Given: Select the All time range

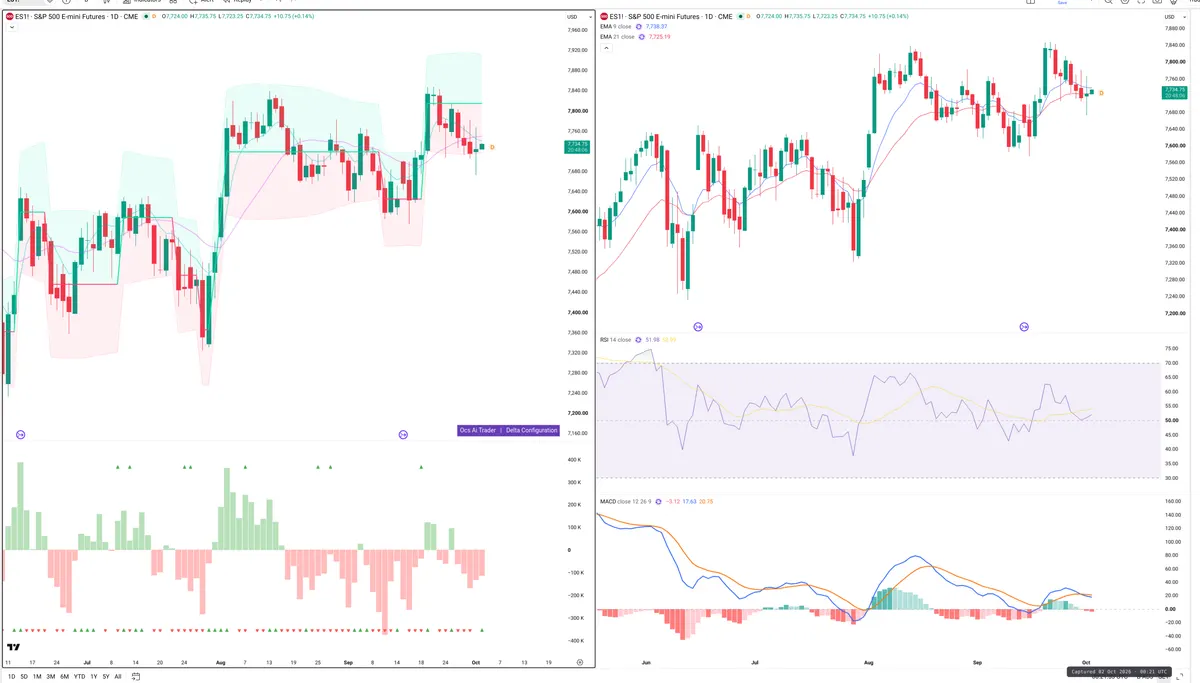Looking at the screenshot, I should point(118,677).
